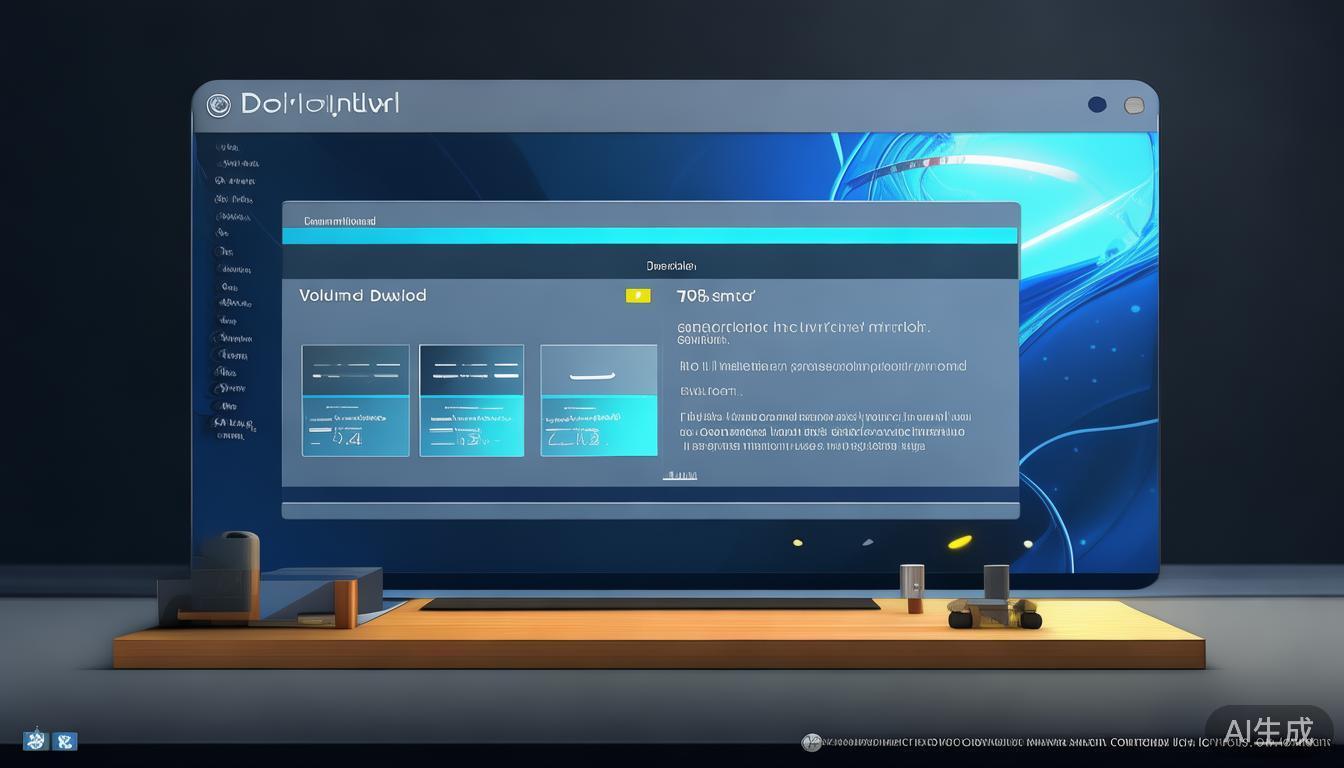Click the bright yellow oval indicator below the dialog

coord(959,542)
